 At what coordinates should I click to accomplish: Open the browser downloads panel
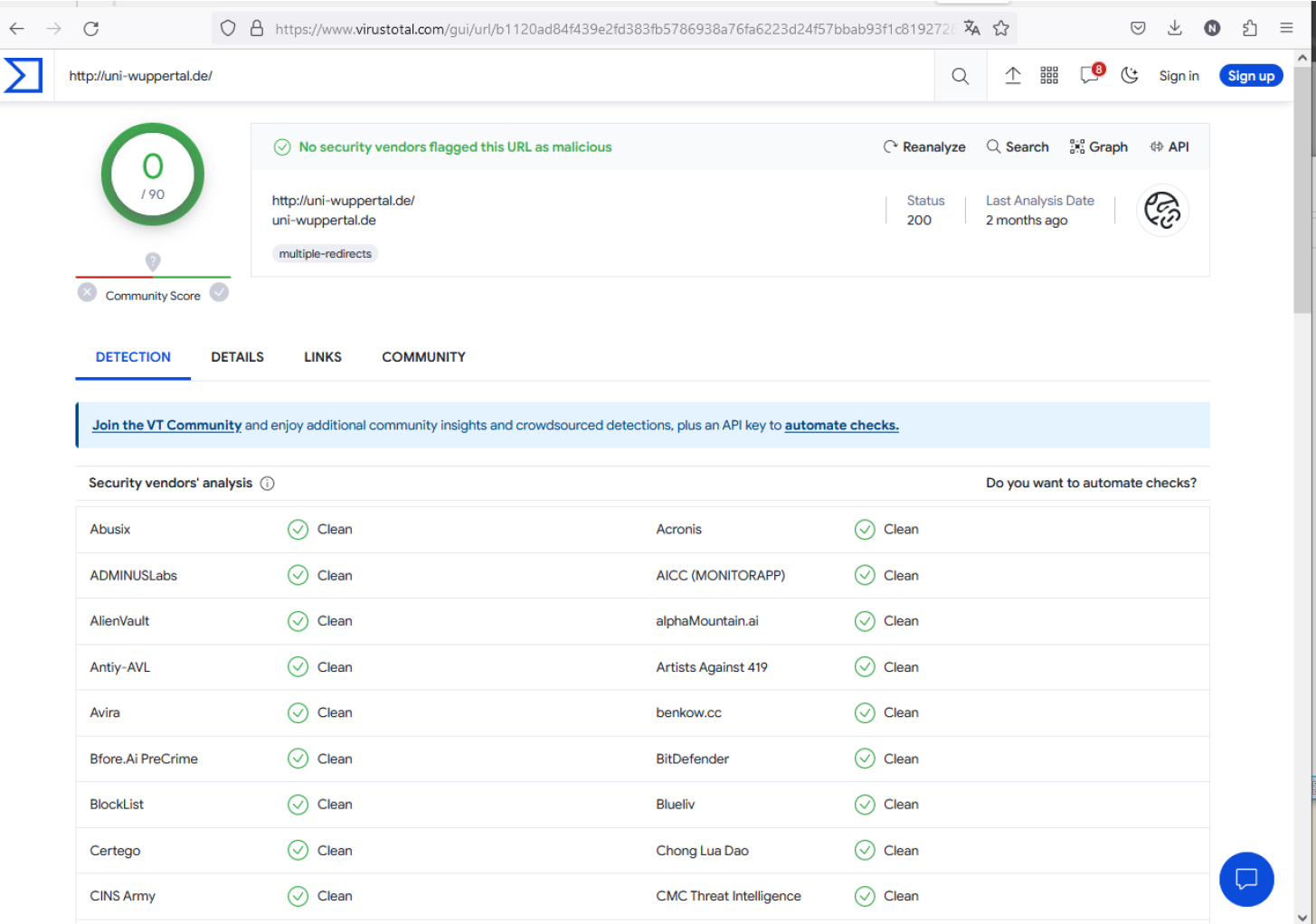pyautogui.click(x=1174, y=29)
